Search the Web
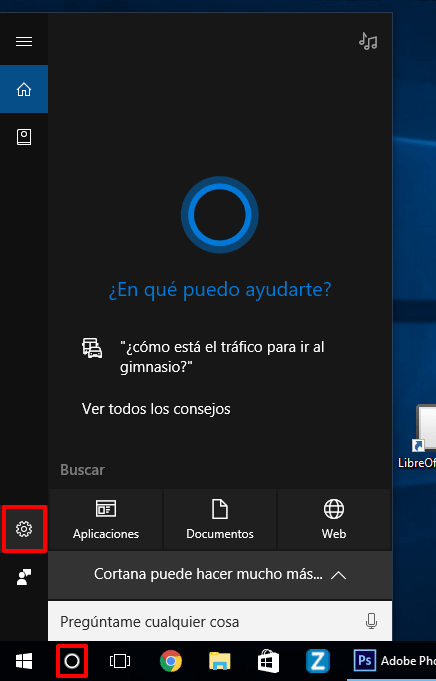 (x=334, y=519)
